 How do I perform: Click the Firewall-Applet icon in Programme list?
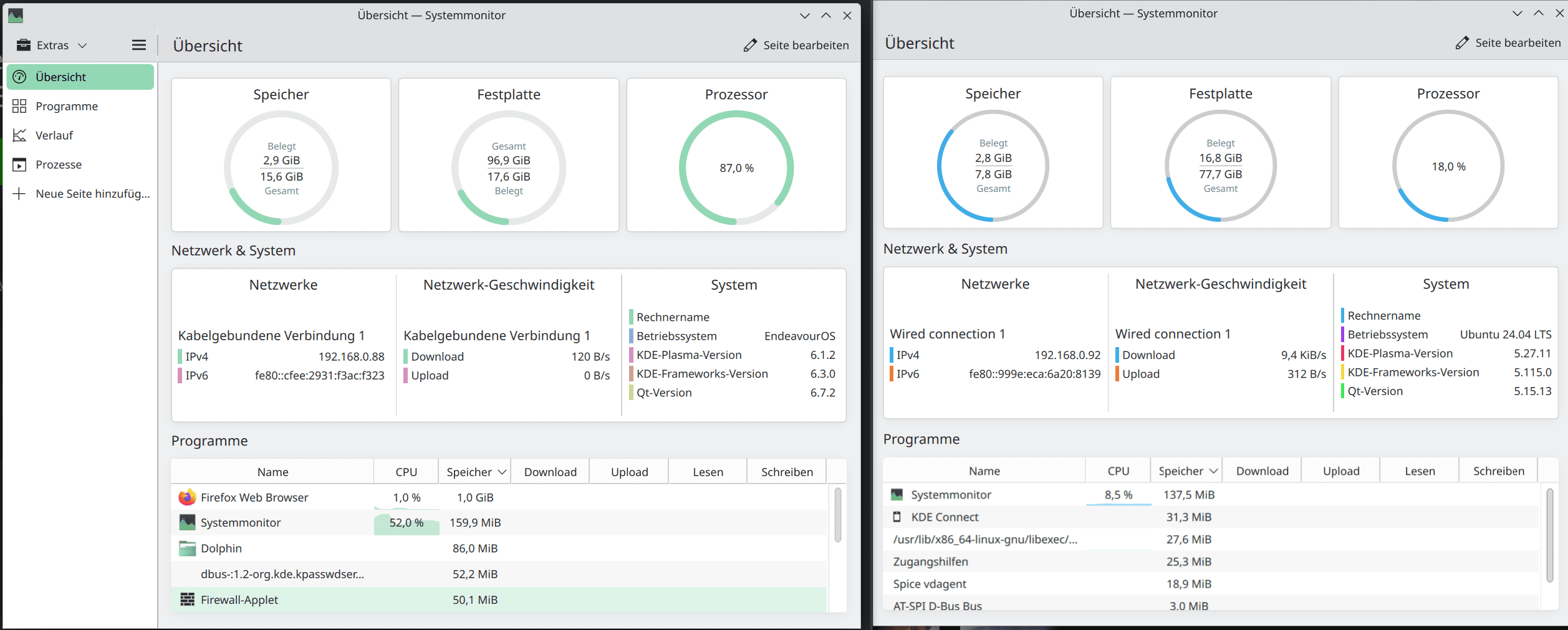187,599
